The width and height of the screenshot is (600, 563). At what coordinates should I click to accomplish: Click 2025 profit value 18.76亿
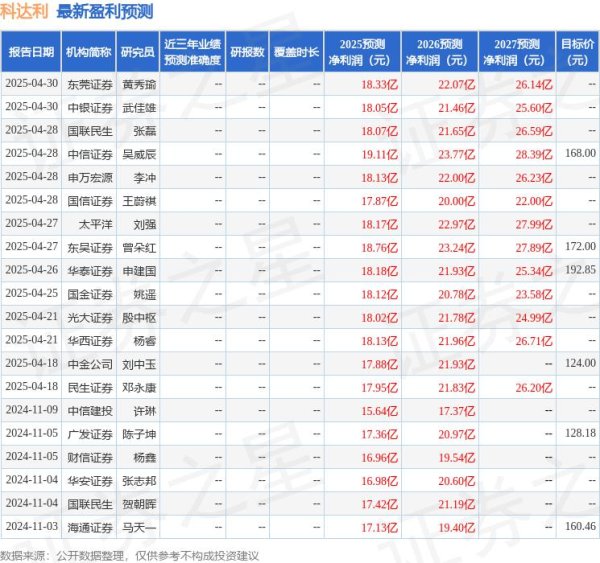[380, 248]
